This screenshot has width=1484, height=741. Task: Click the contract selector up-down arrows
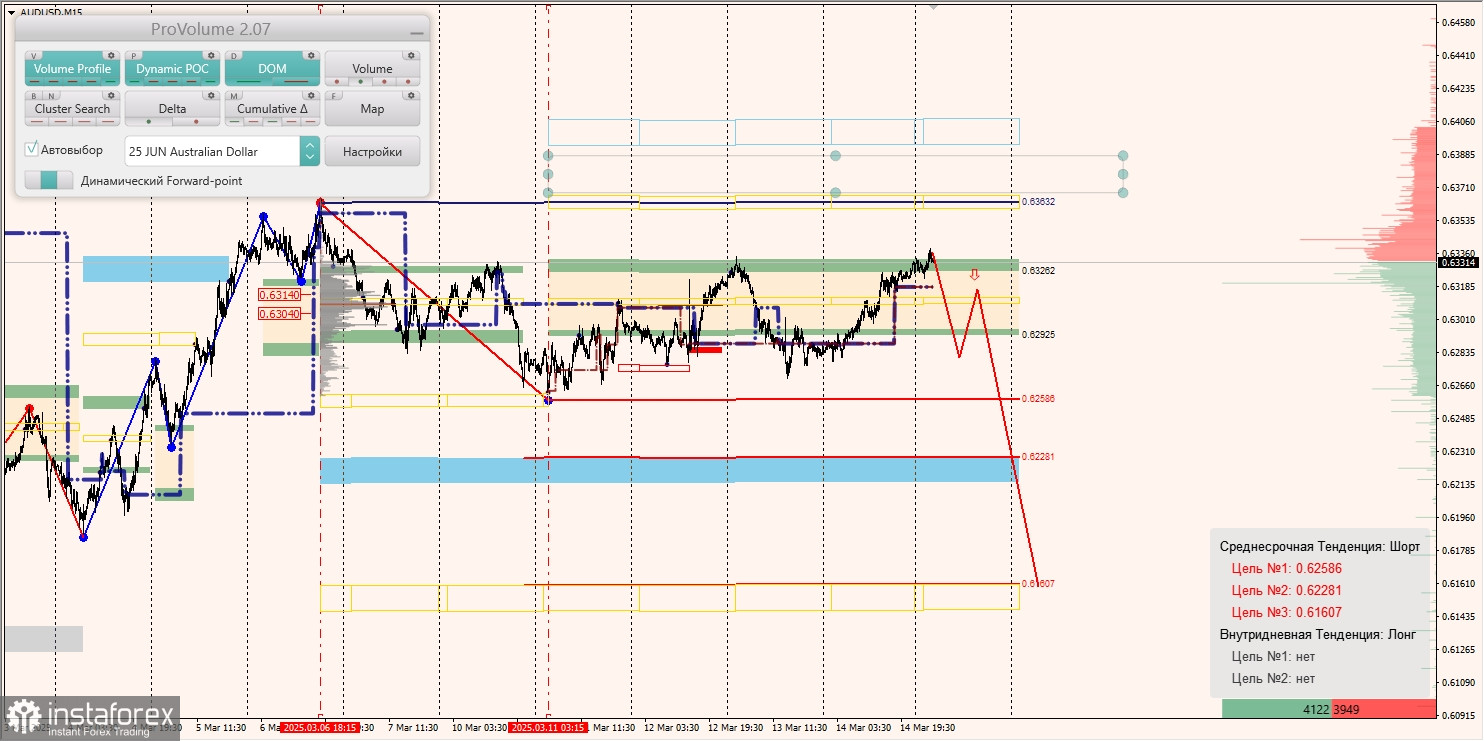tap(310, 151)
